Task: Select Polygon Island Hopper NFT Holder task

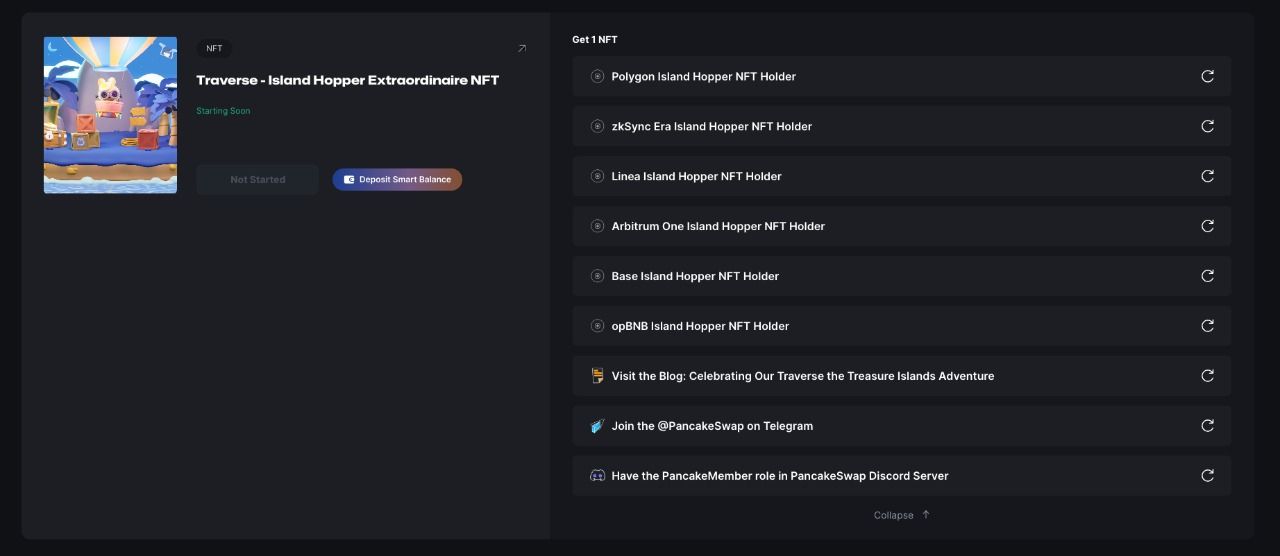Action: tap(703, 76)
